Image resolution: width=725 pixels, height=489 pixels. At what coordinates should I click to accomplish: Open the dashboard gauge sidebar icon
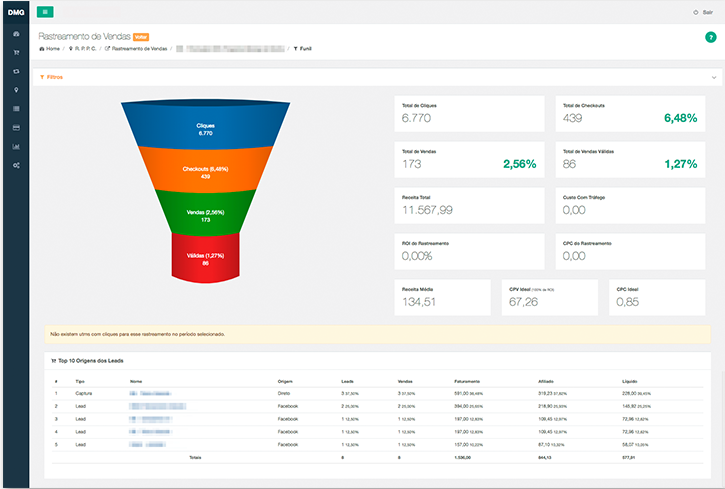click(x=15, y=35)
